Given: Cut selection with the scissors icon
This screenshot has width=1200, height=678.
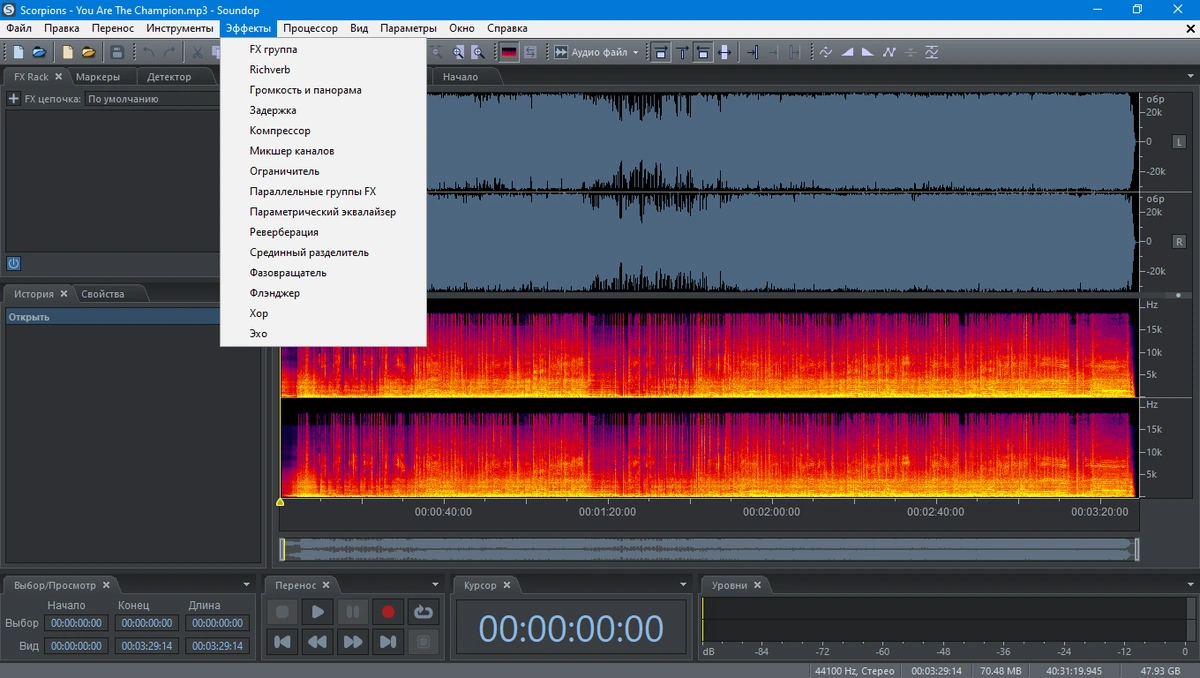Looking at the screenshot, I should point(198,52).
